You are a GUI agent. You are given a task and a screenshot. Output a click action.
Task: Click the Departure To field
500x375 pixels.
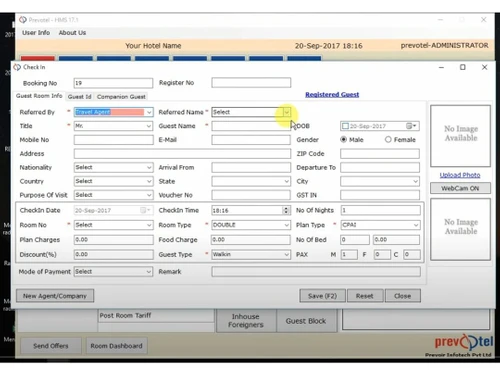[380, 167]
